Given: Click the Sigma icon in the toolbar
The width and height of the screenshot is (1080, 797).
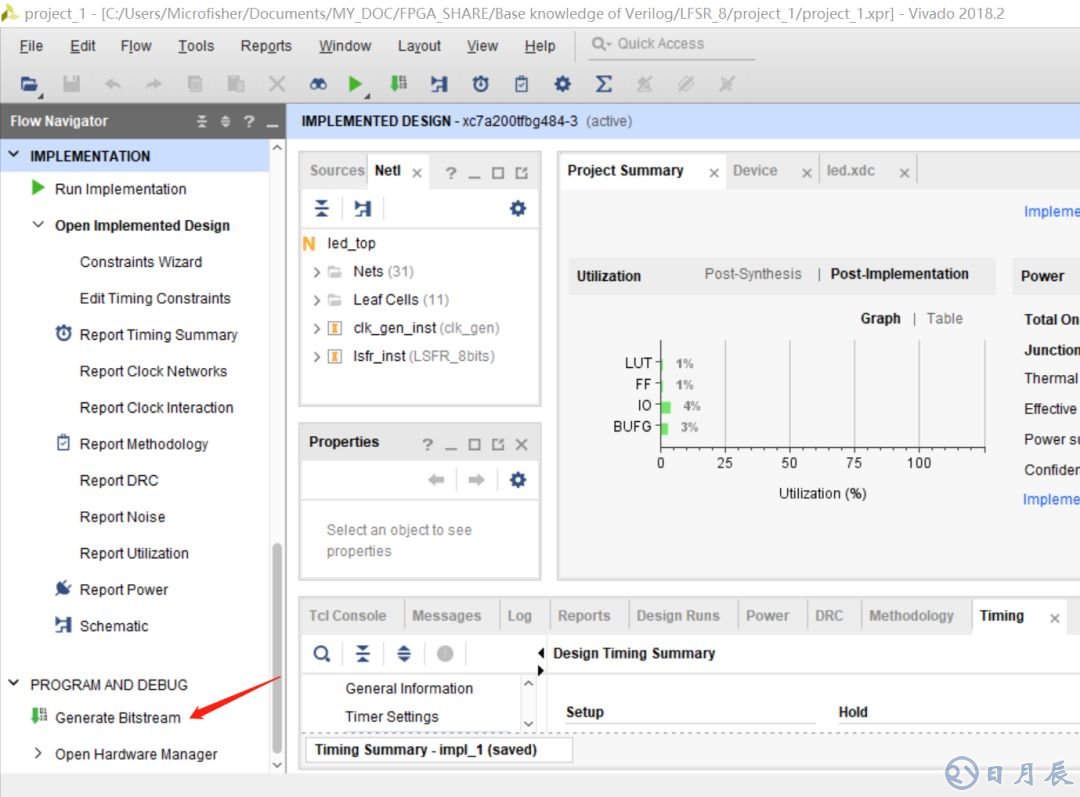Looking at the screenshot, I should (604, 84).
